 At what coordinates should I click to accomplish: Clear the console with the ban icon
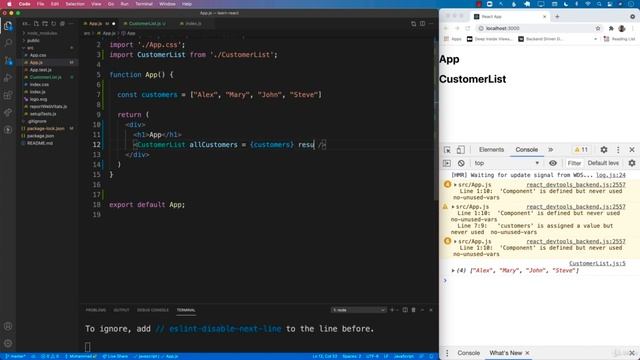[x=461, y=163]
